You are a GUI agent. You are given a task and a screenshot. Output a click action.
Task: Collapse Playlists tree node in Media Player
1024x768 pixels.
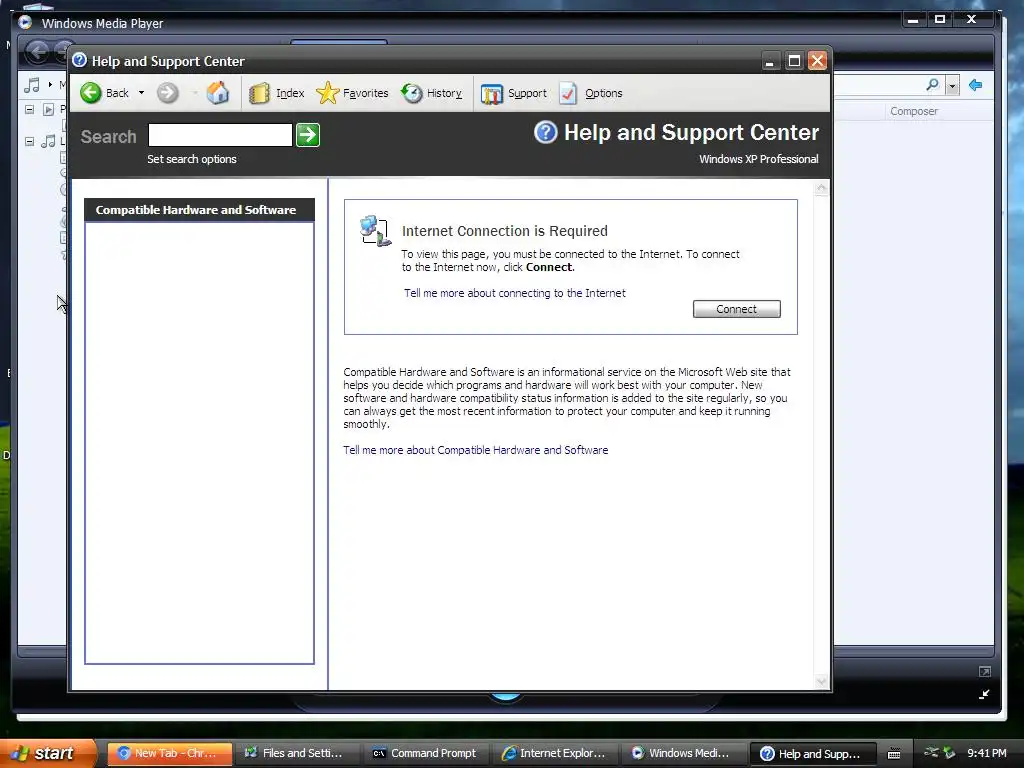pos(29,109)
